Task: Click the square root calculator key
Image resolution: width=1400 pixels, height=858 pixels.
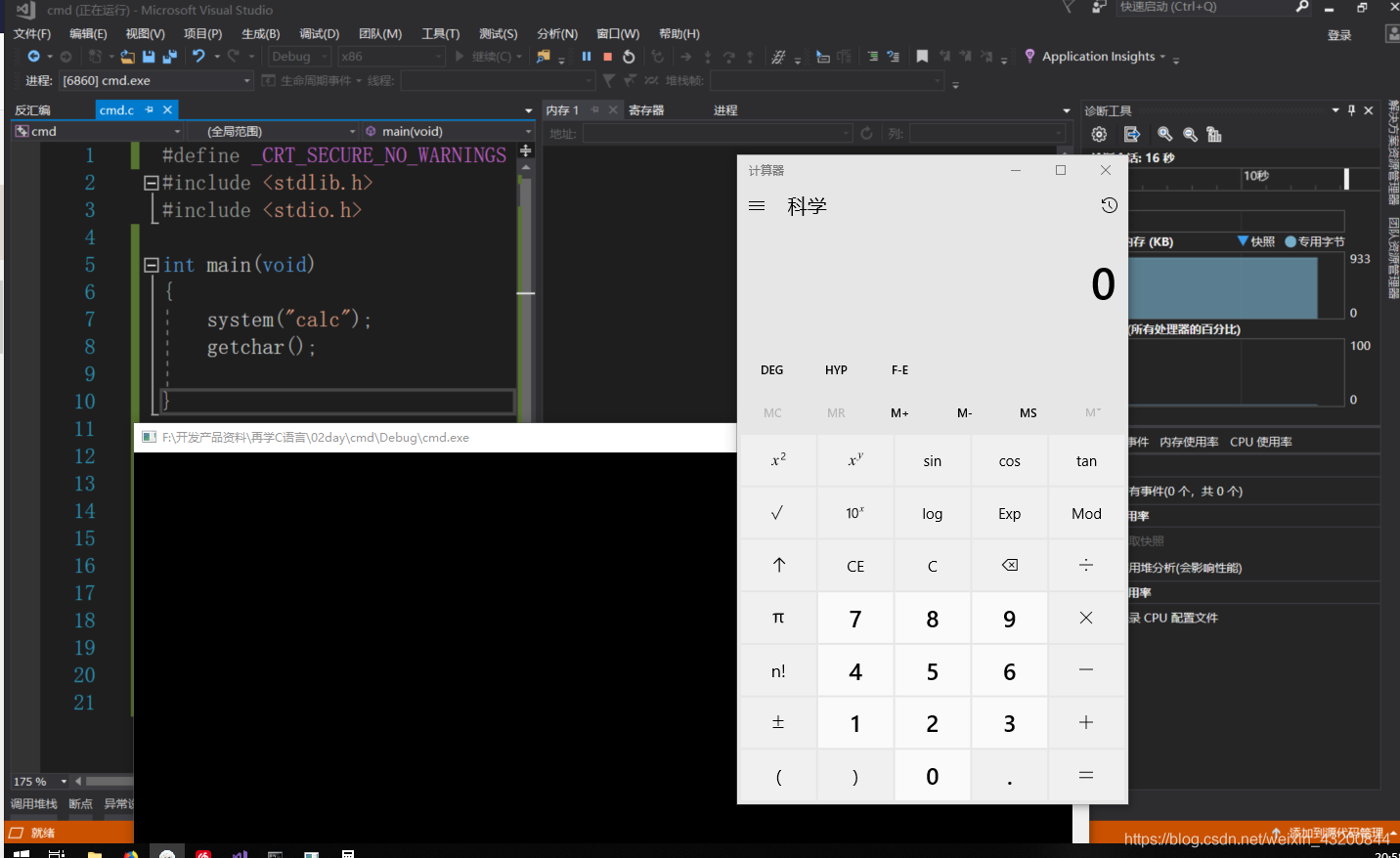Action: [x=777, y=513]
